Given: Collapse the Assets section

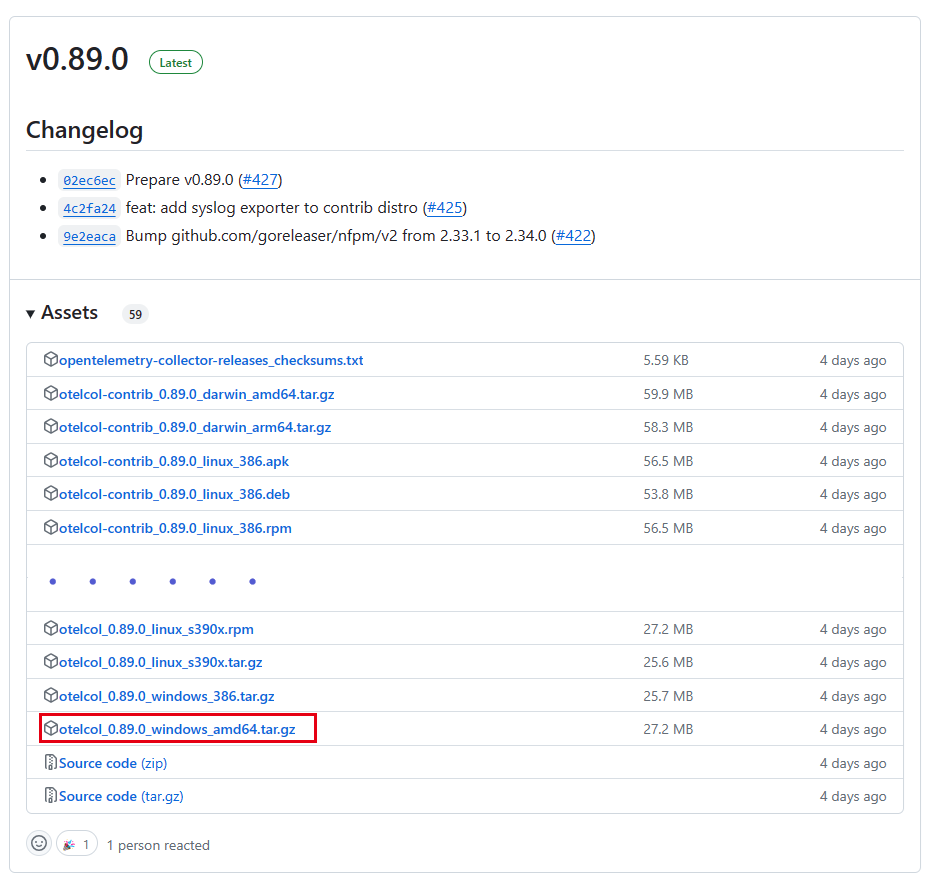Looking at the screenshot, I should 30,312.
